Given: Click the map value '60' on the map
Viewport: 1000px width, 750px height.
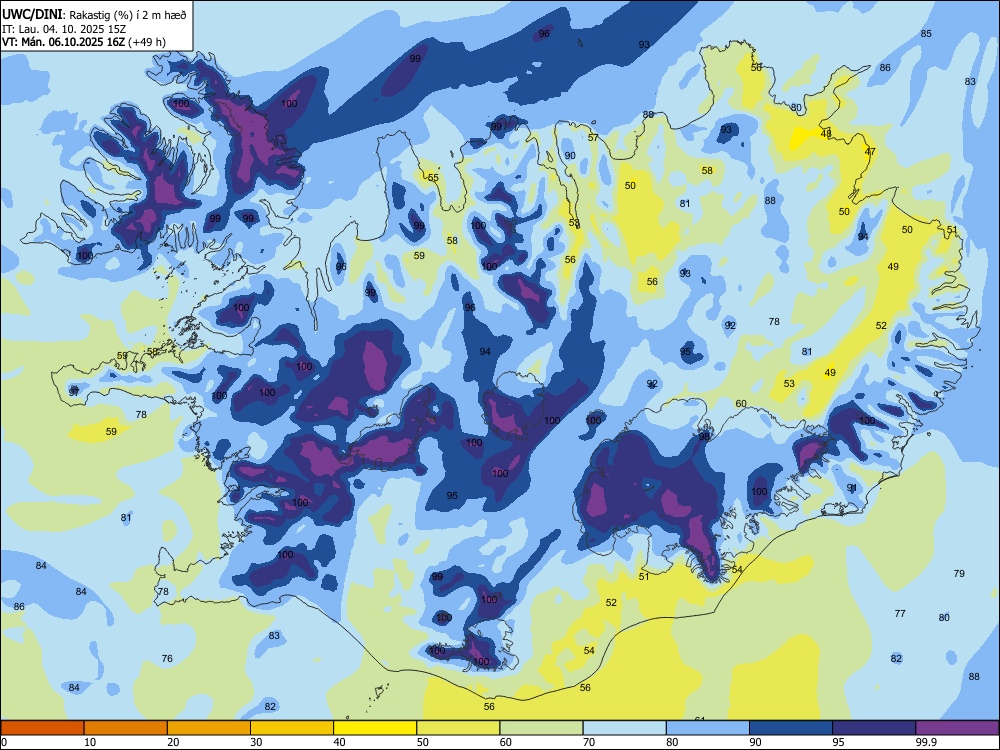Looking at the screenshot, I should (740, 404).
